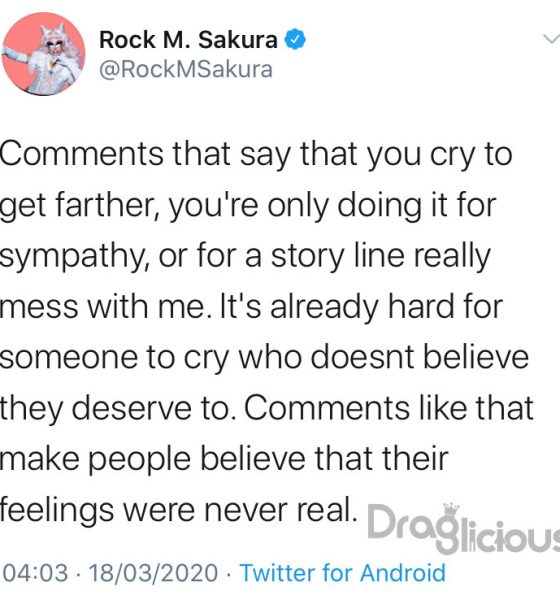The width and height of the screenshot is (560, 600).
Task: Expand the tweet options chevron
Action: (x=551, y=39)
